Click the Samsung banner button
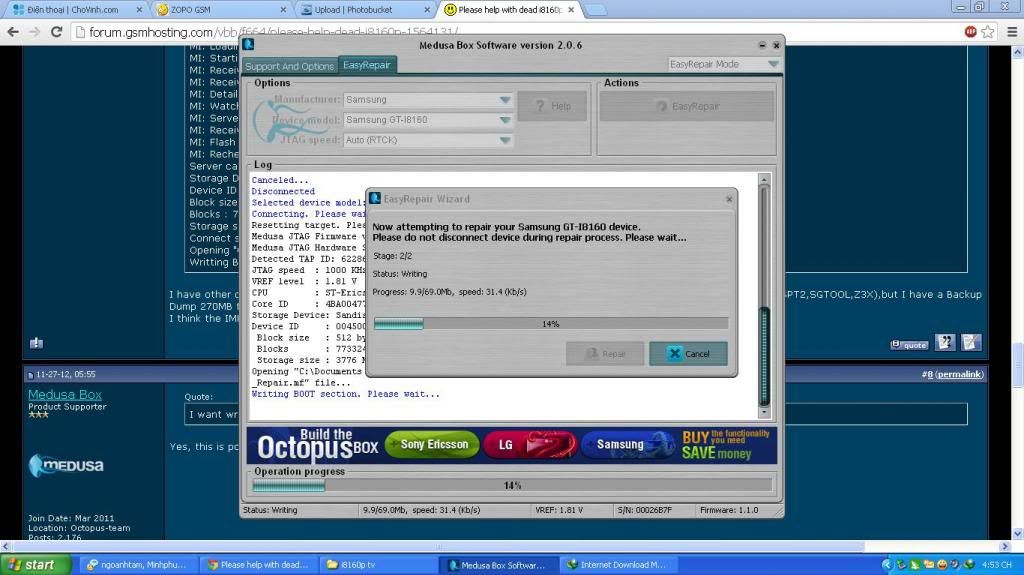The width and height of the screenshot is (1024, 575). [628, 445]
